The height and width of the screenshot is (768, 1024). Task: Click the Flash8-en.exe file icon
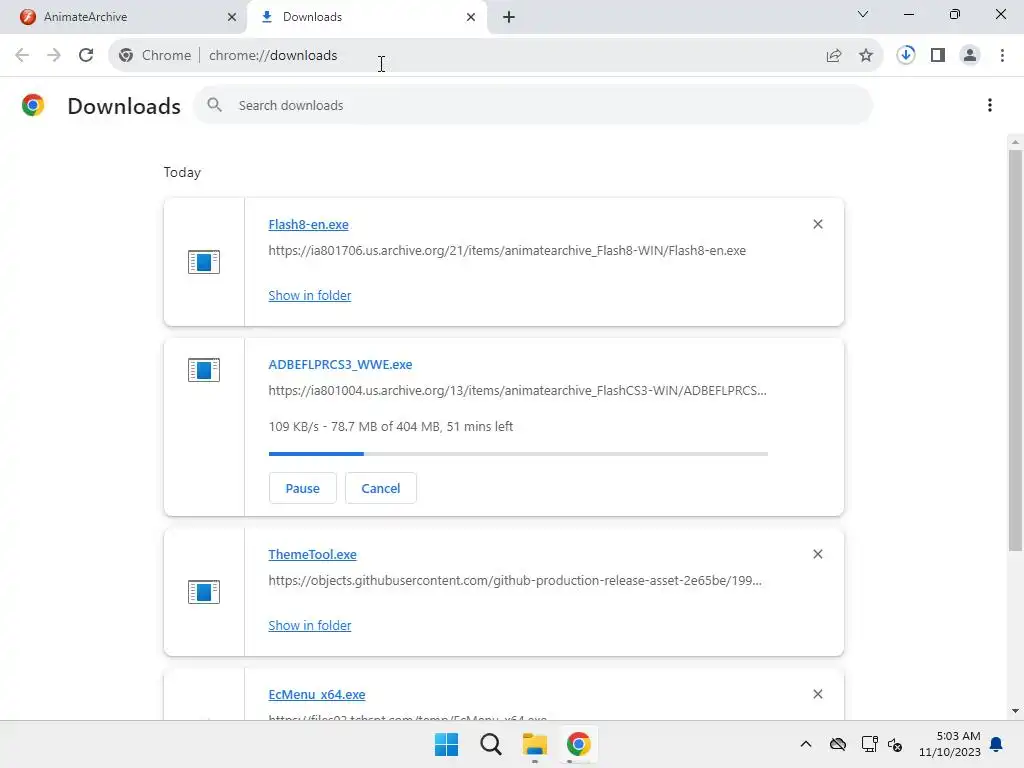204,263
